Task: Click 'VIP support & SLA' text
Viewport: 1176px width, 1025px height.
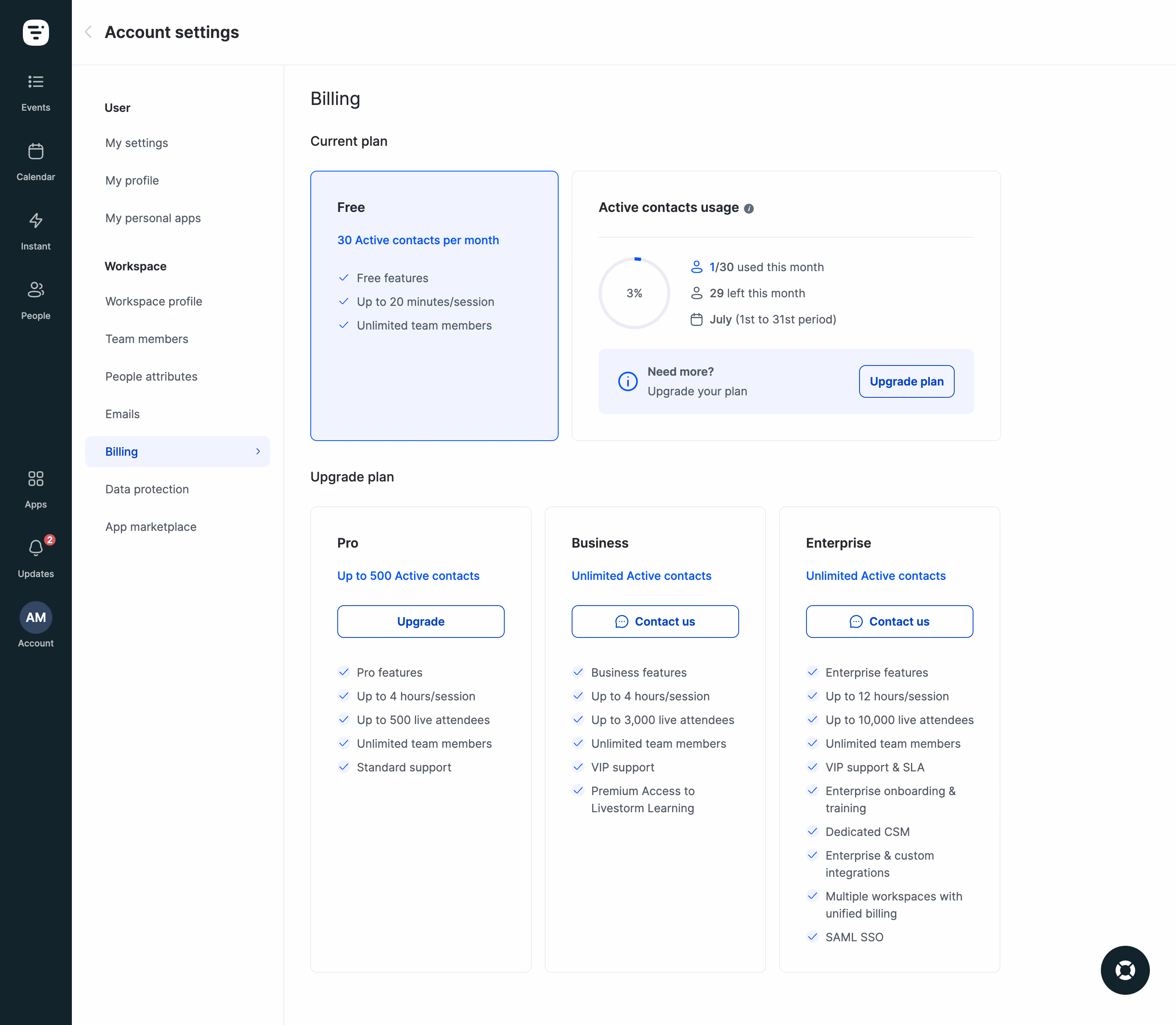Action: point(875,767)
